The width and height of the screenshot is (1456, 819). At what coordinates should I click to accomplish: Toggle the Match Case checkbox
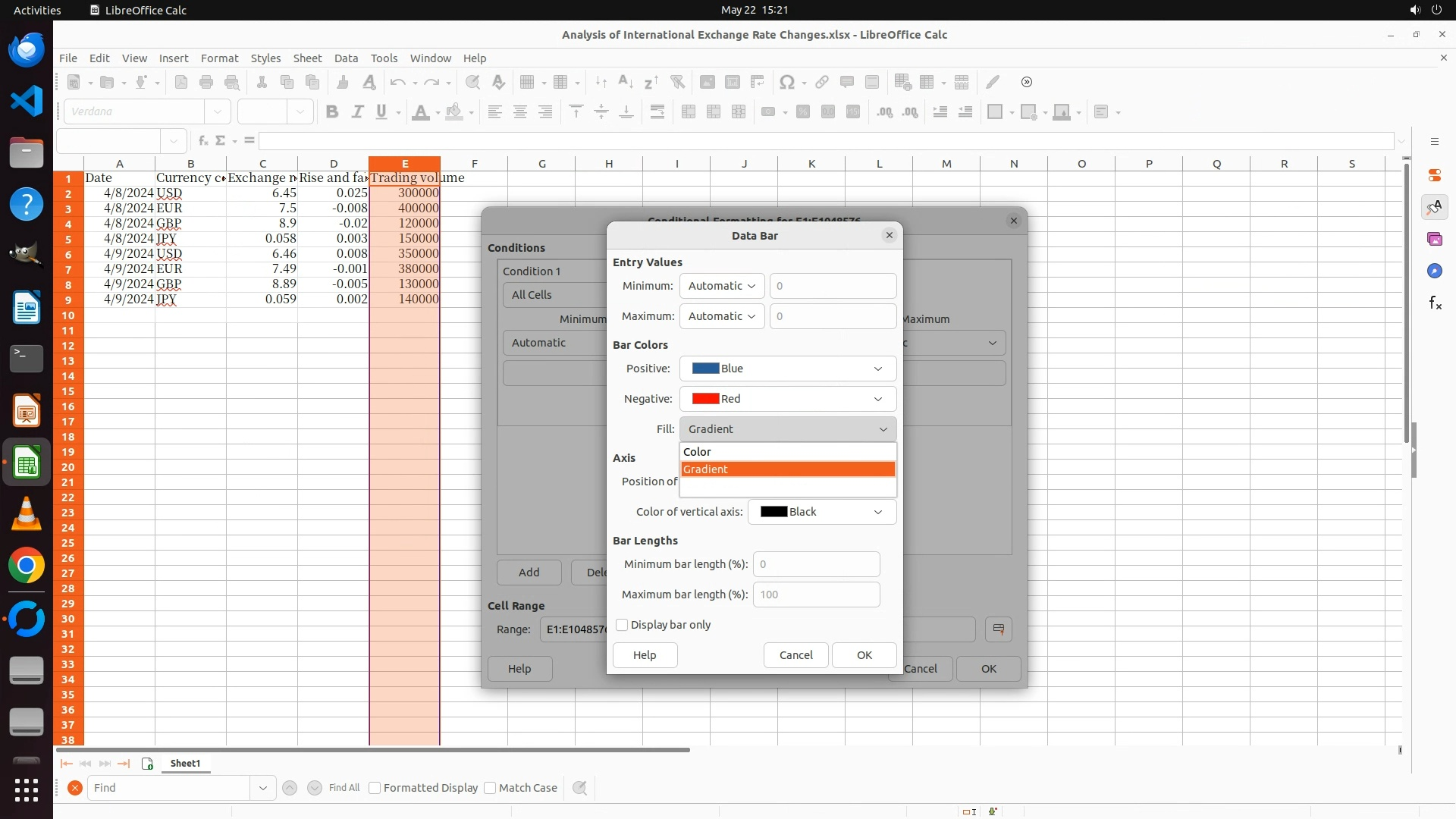491,788
